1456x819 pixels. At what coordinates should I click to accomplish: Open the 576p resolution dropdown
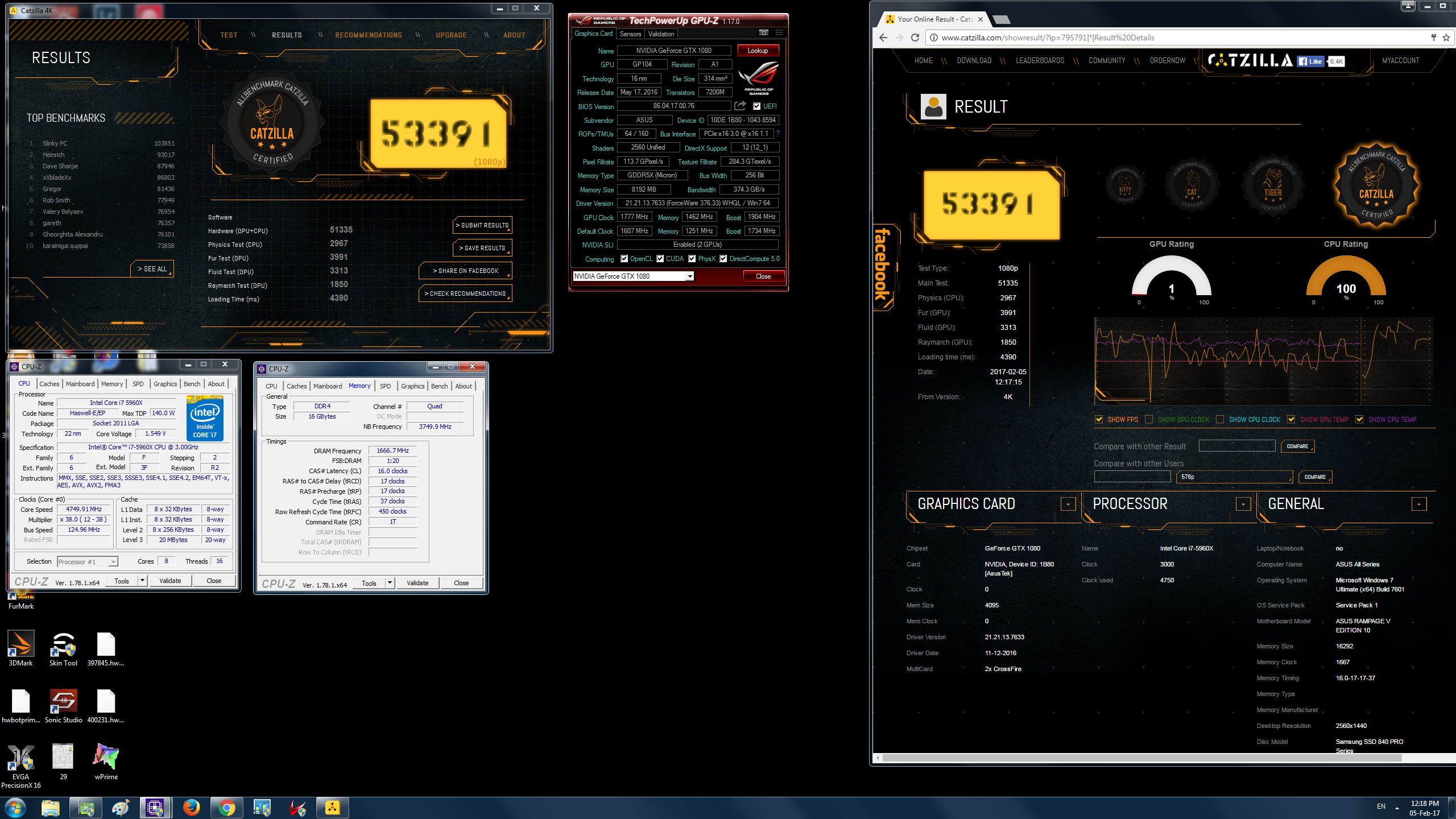[x=1234, y=477]
